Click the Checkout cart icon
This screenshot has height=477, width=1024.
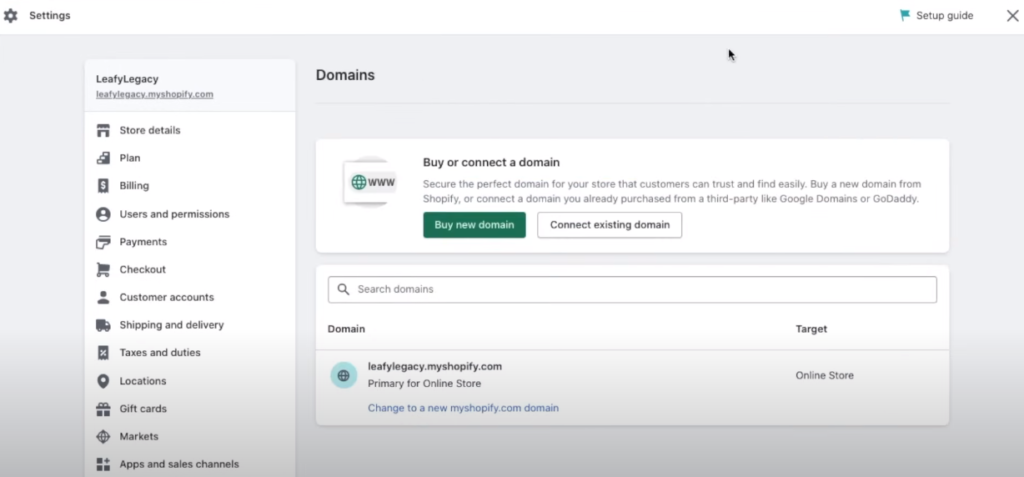pyautogui.click(x=103, y=270)
